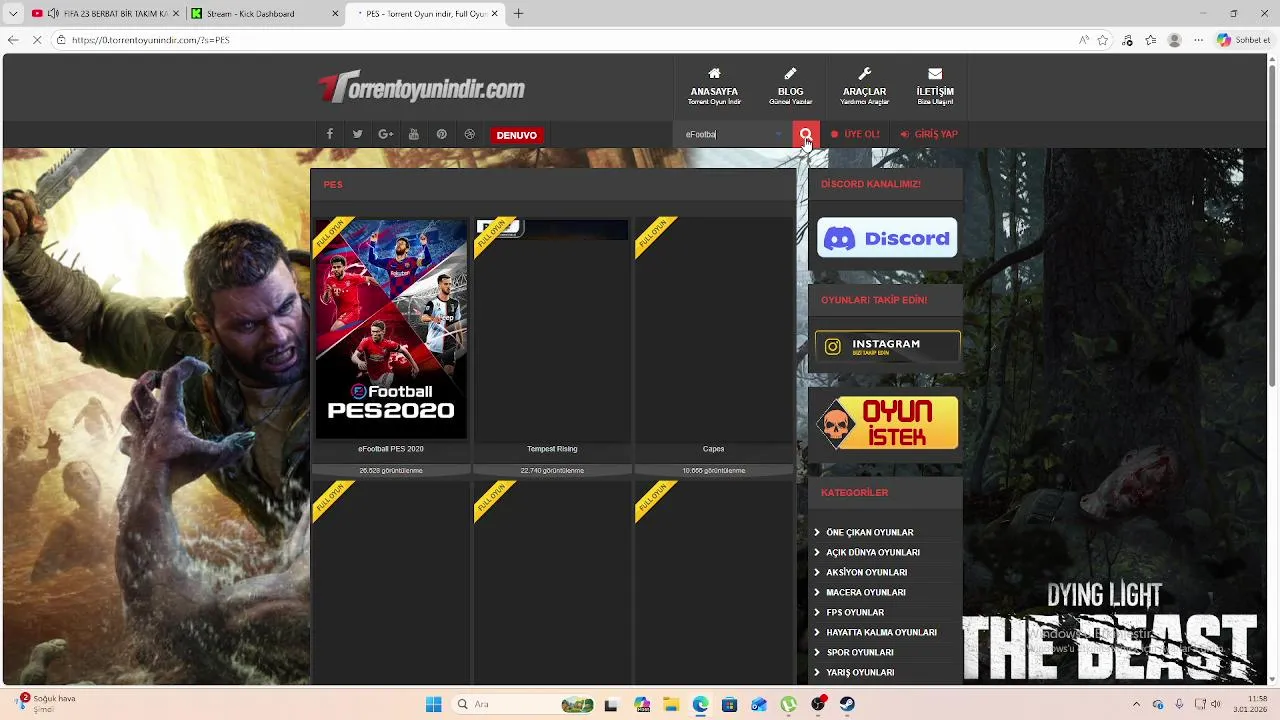This screenshot has width=1280, height=720.
Task: Open the Facebook social icon
Action: (329, 134)
